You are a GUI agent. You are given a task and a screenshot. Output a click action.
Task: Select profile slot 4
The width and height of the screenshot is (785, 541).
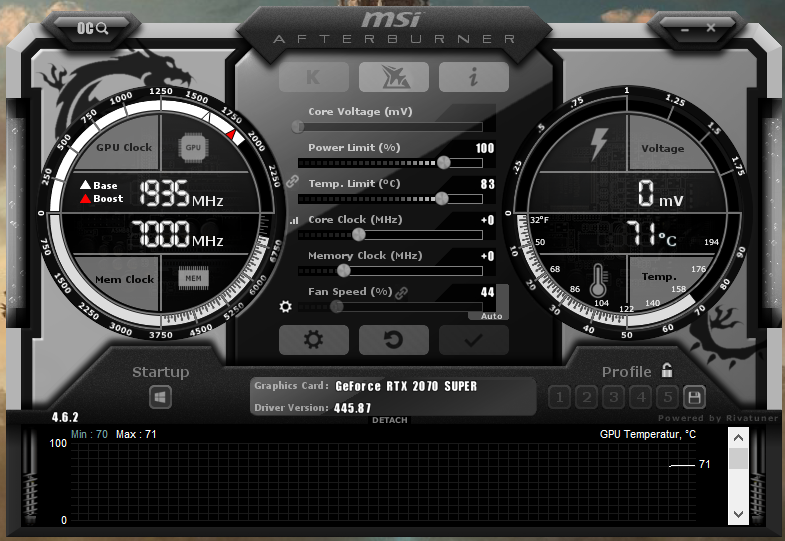coord(640,398)
